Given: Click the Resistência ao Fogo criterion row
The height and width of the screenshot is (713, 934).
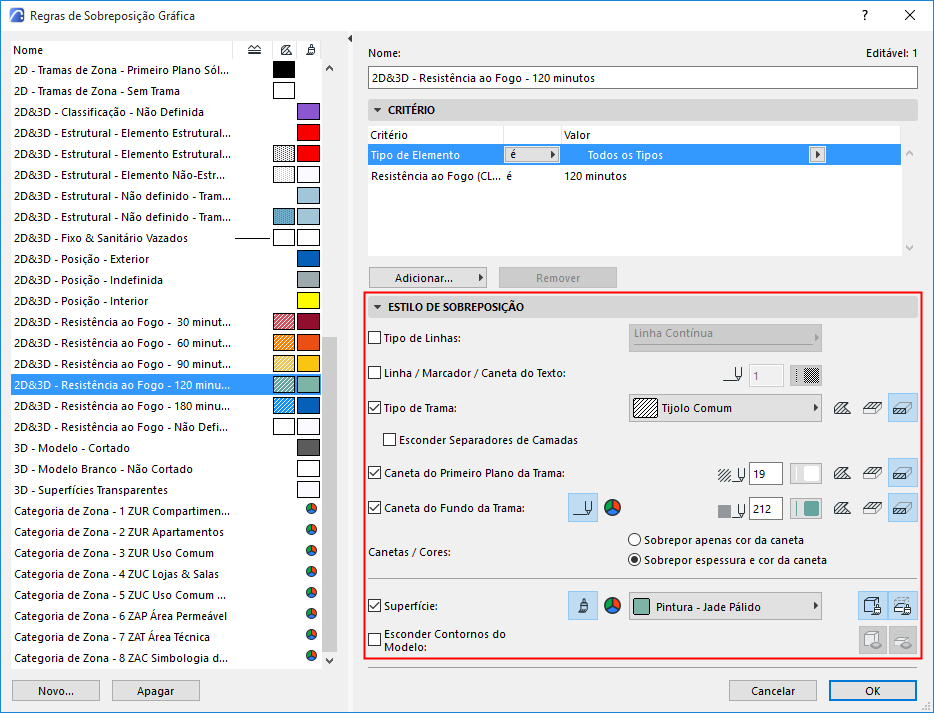Looking at the screenshot, I should (634, 176).
